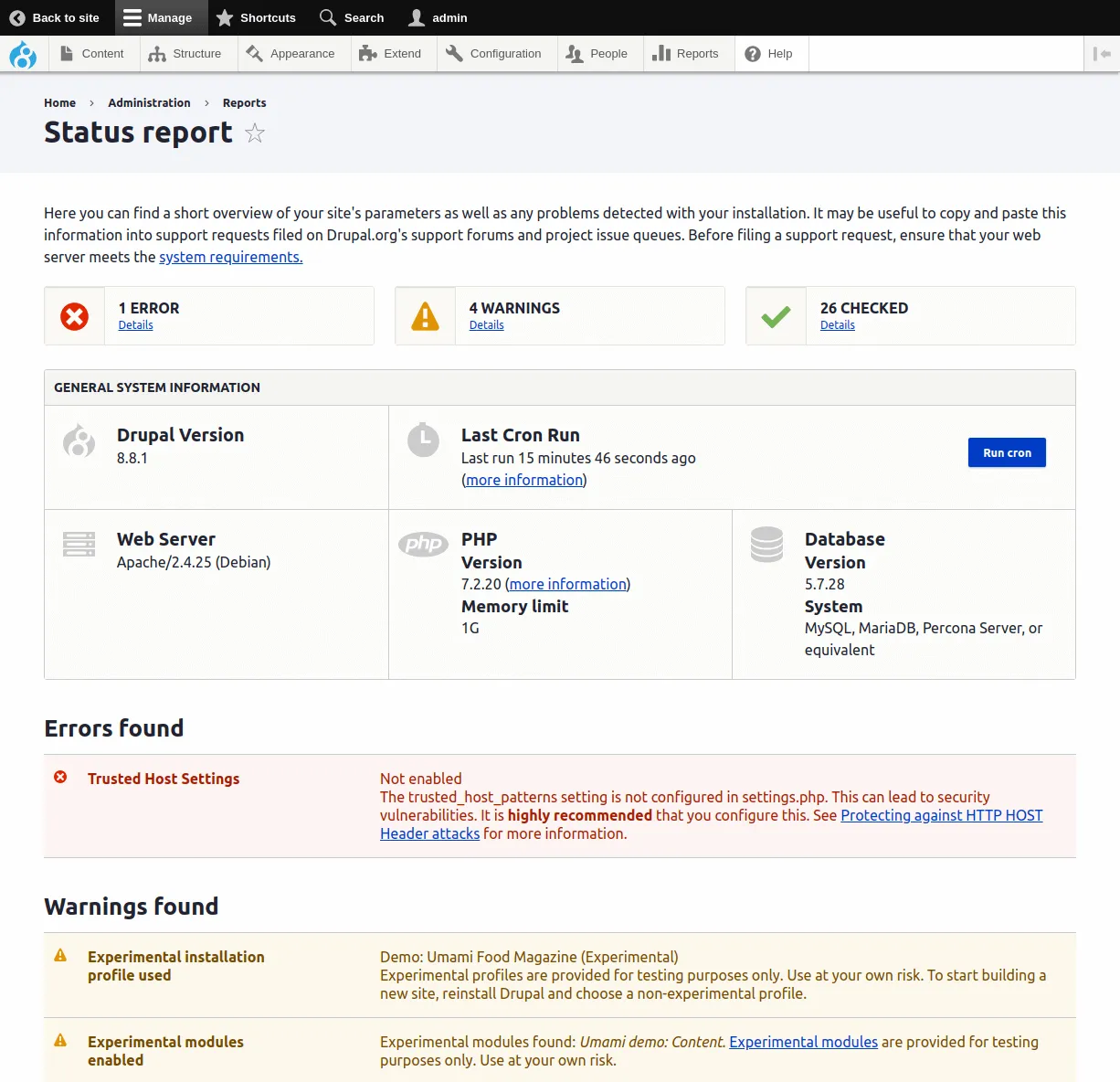The image size is (1120, 1082).
Task: Add Status report to shortcuts star
Action: point(255,133)
